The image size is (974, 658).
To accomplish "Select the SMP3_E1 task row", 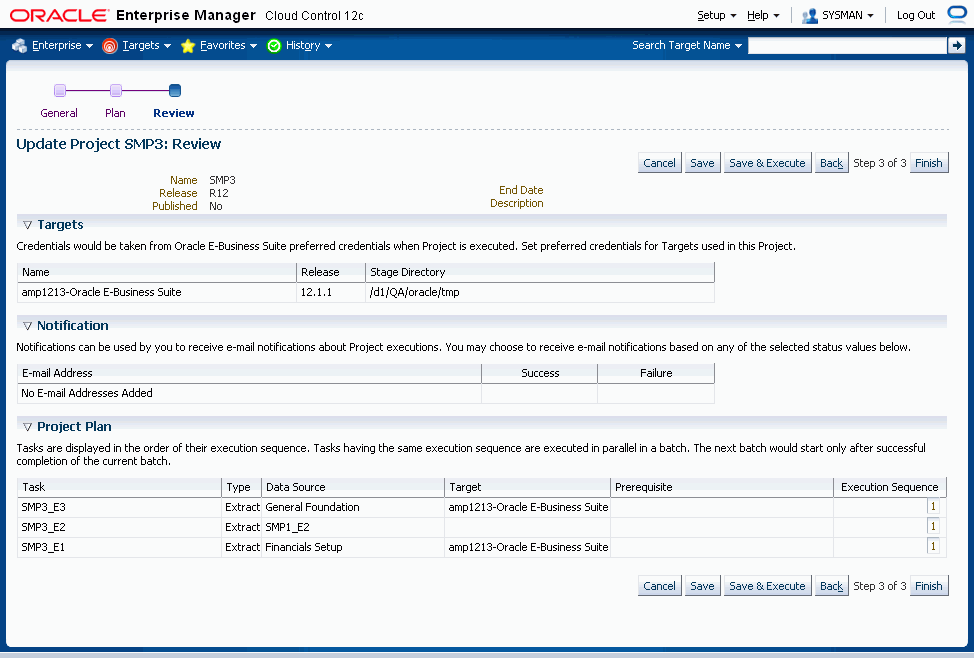I will (x=481, y=547).
